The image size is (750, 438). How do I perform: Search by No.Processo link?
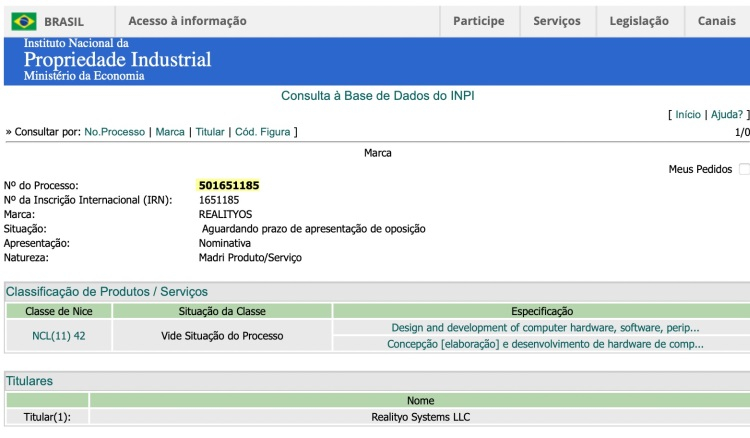(114, 132)
